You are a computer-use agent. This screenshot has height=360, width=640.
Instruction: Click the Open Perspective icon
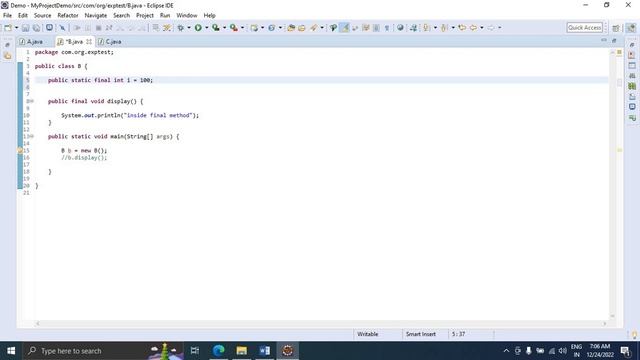pos(616,28)
